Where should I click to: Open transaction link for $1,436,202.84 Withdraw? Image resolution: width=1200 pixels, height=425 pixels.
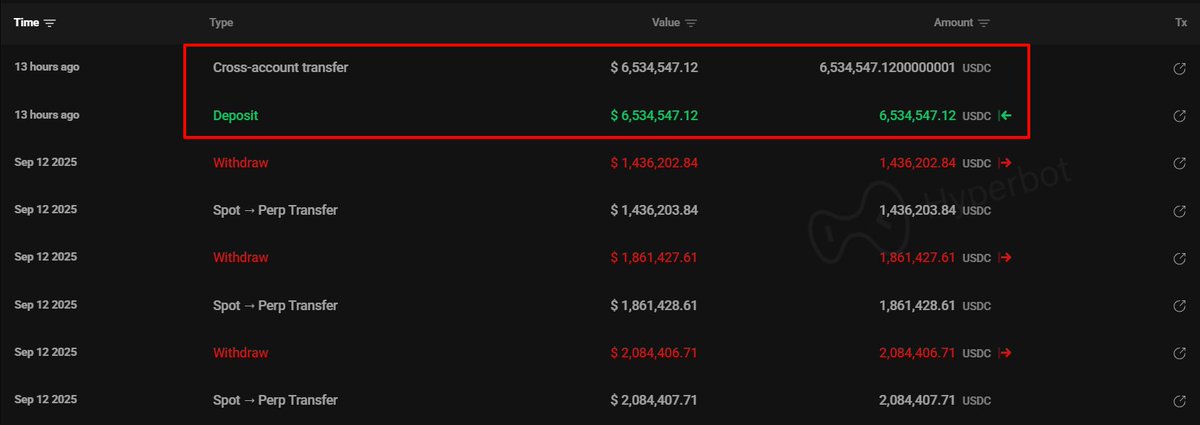pyautogui.click(x=1180, y=163)
